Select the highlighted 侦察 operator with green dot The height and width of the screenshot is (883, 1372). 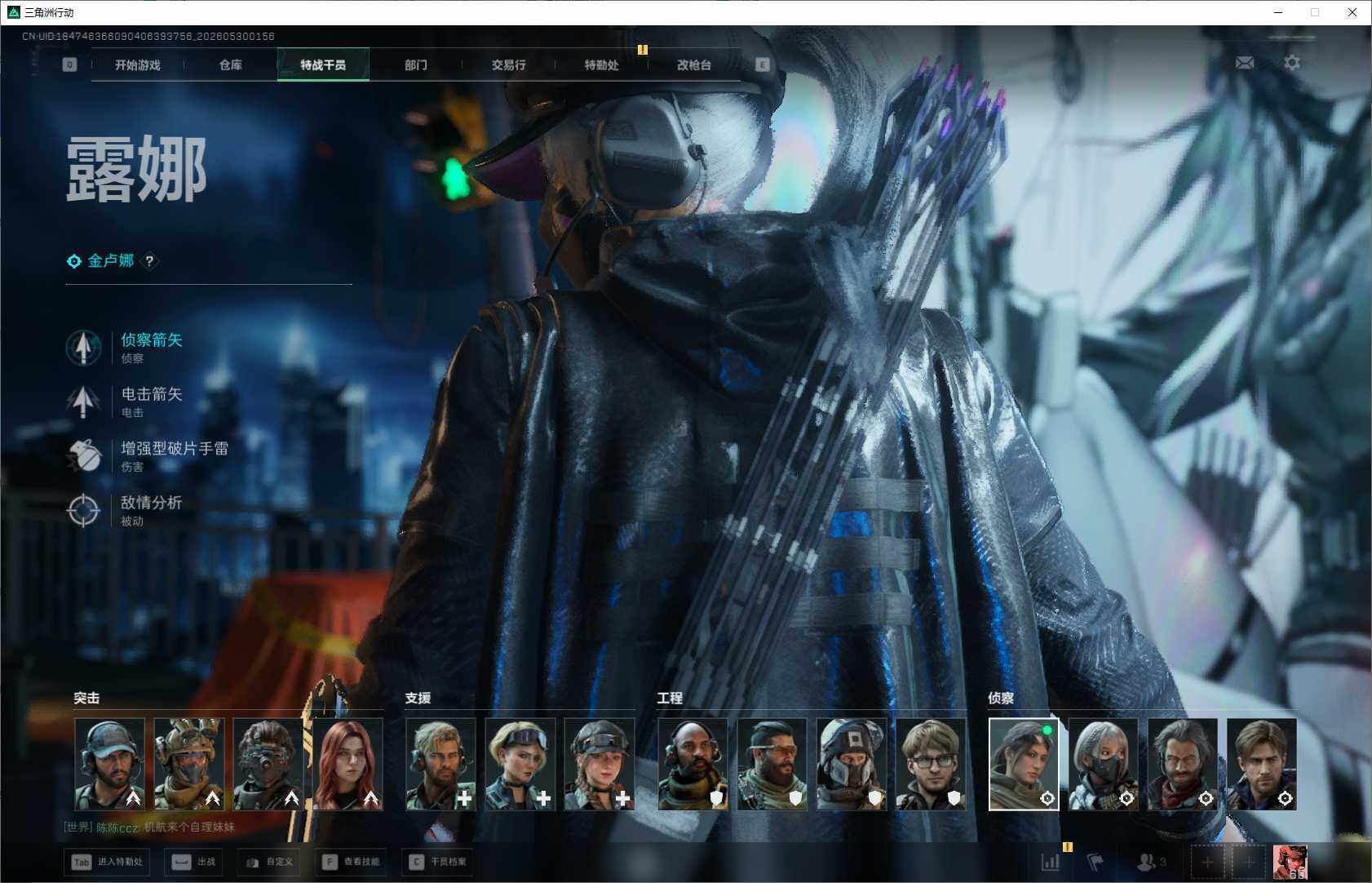(x=1024, y=765)
